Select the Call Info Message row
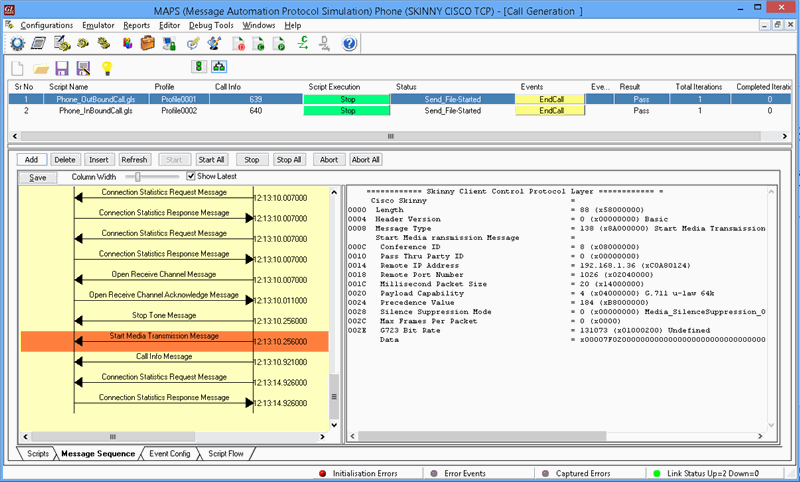The height and width of the screenshot is (482, 800). (174, 362)
